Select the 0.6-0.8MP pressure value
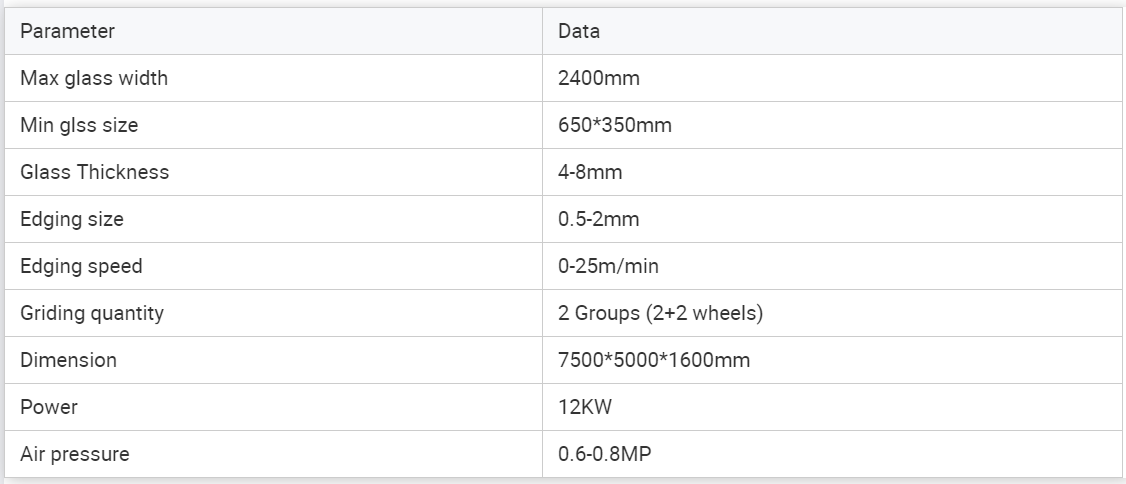The width and height of the screenshot is (1126, 484). point(605,455)
